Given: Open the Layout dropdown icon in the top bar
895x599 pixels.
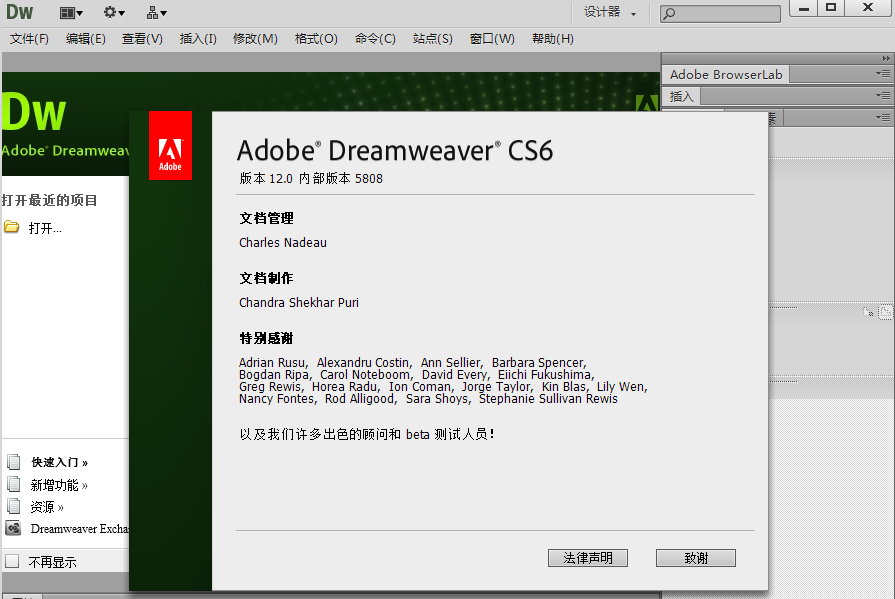Looking at the screenshot, I should (71, 13).
